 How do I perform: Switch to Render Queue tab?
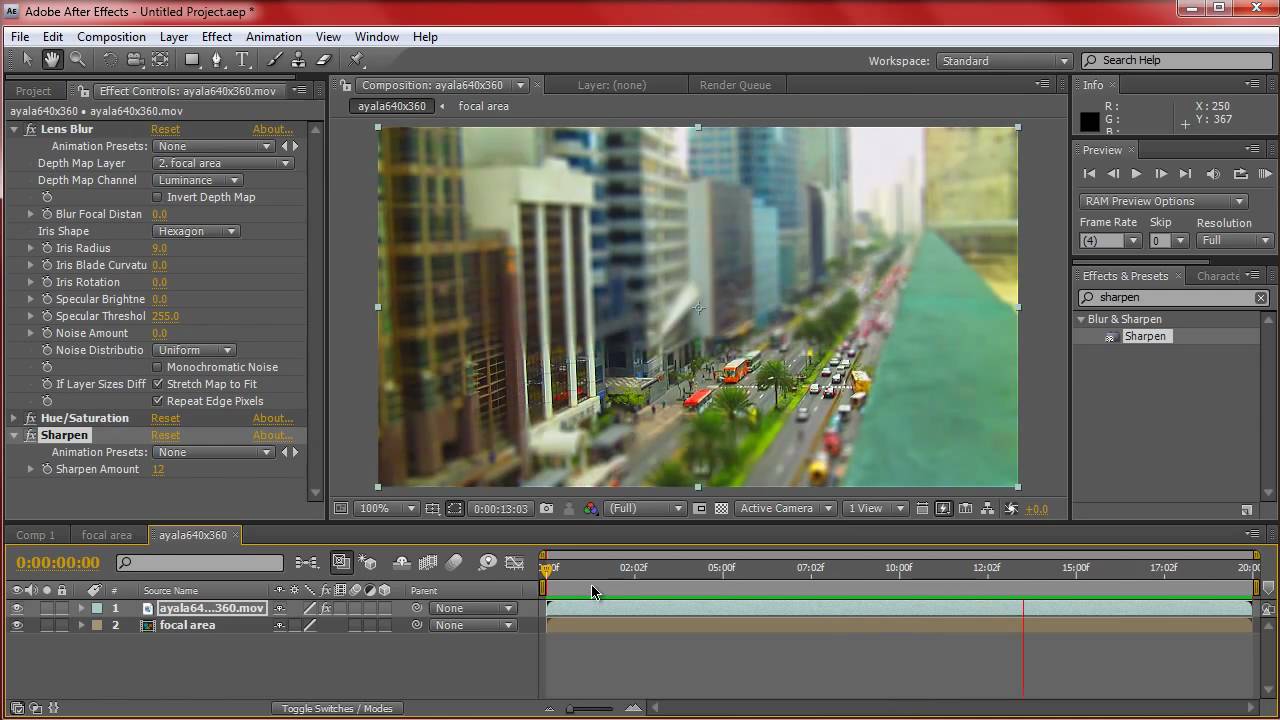point(735,85)
